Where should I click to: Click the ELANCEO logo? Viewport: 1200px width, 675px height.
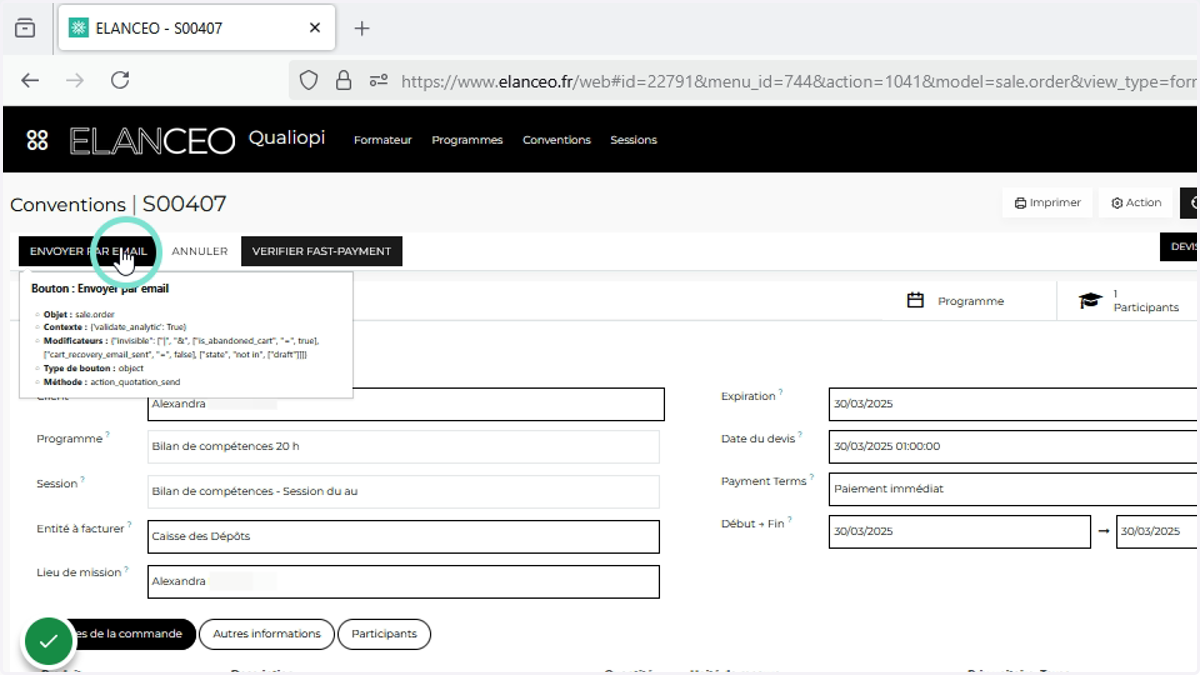pos(152,140)
